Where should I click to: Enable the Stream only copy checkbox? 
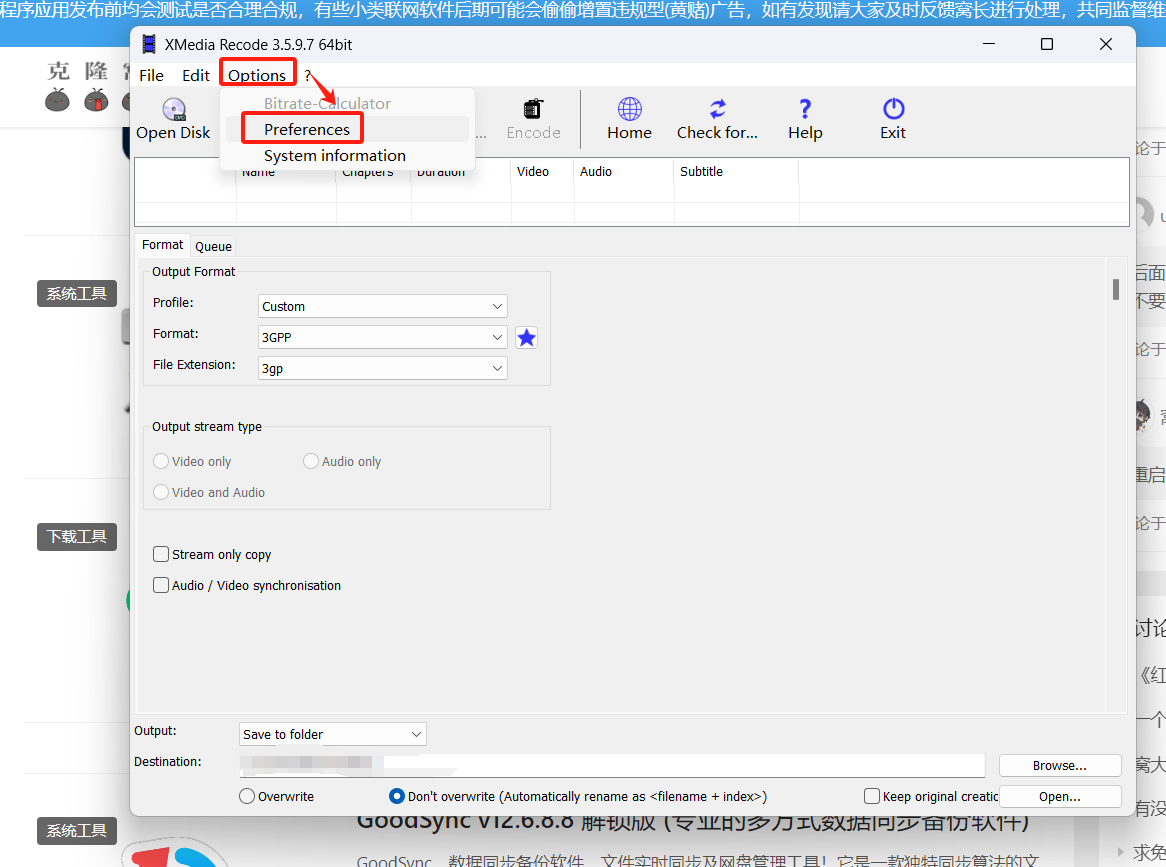coord(161,554)
